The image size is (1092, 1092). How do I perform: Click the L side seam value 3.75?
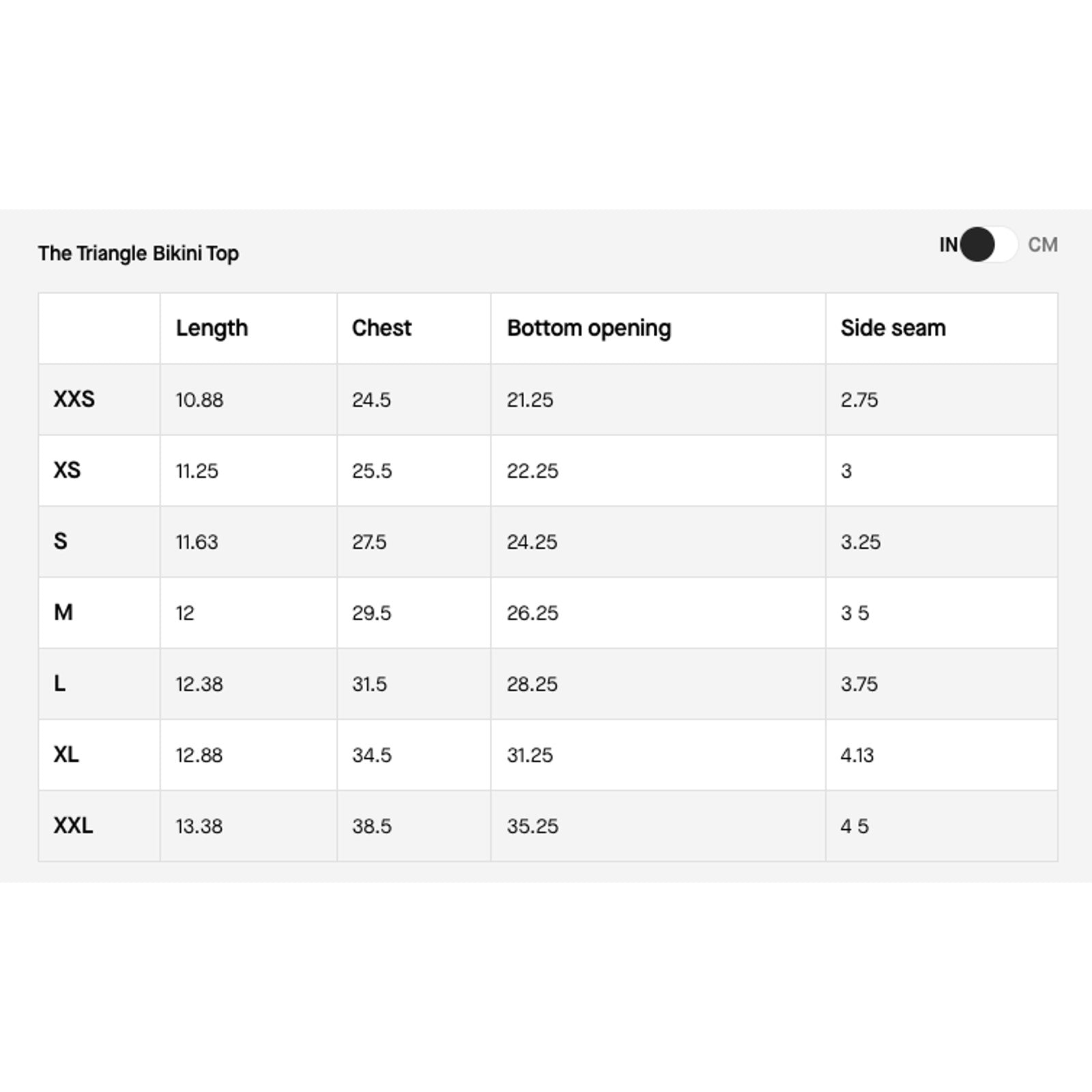[x=859, y=684]
